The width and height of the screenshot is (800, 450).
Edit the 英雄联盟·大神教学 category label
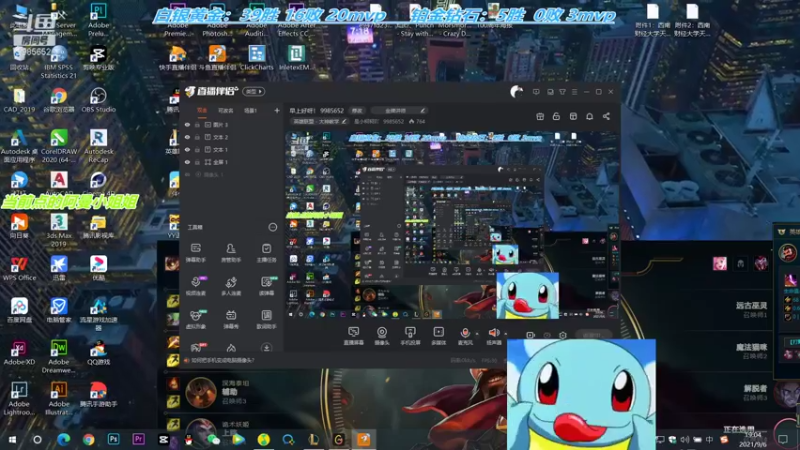tap(319, 121)
